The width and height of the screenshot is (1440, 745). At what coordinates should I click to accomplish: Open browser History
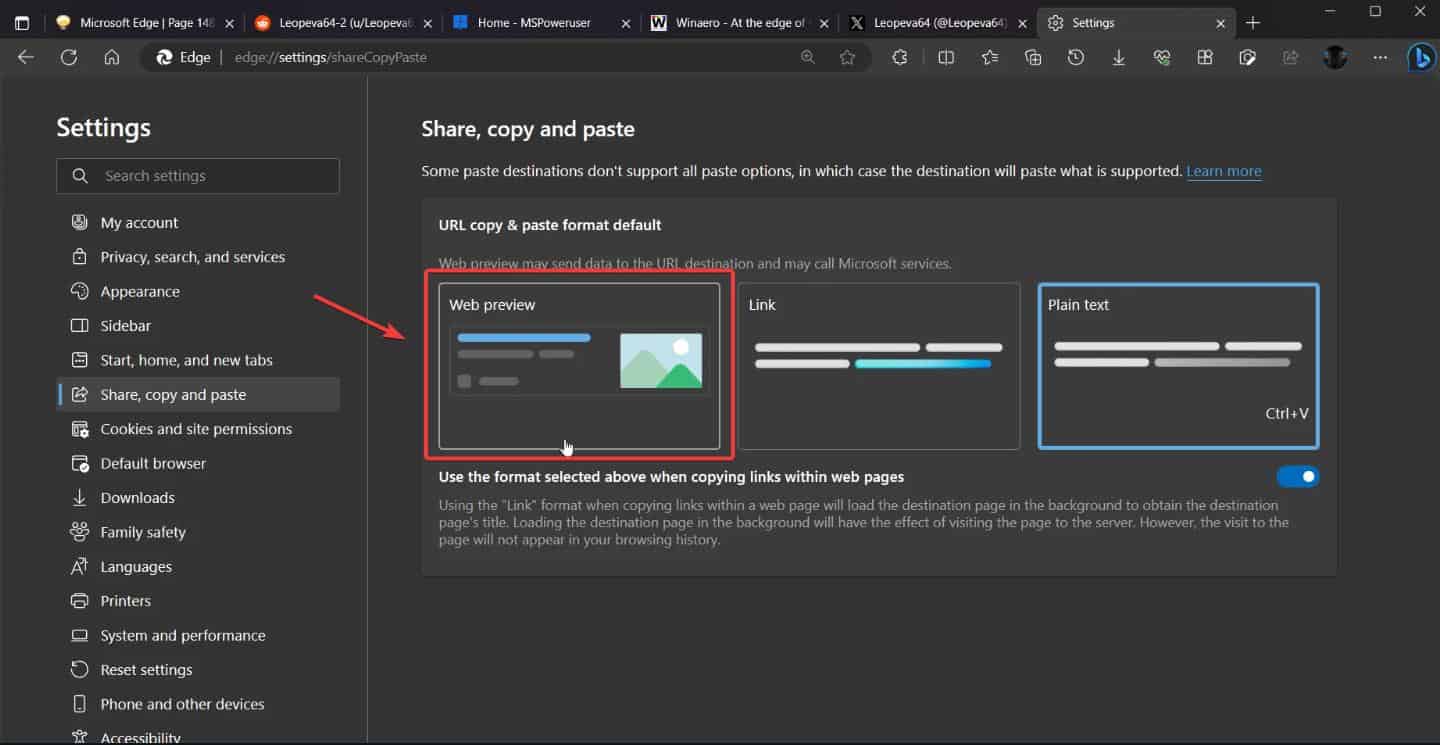(x=1075, y=57)
